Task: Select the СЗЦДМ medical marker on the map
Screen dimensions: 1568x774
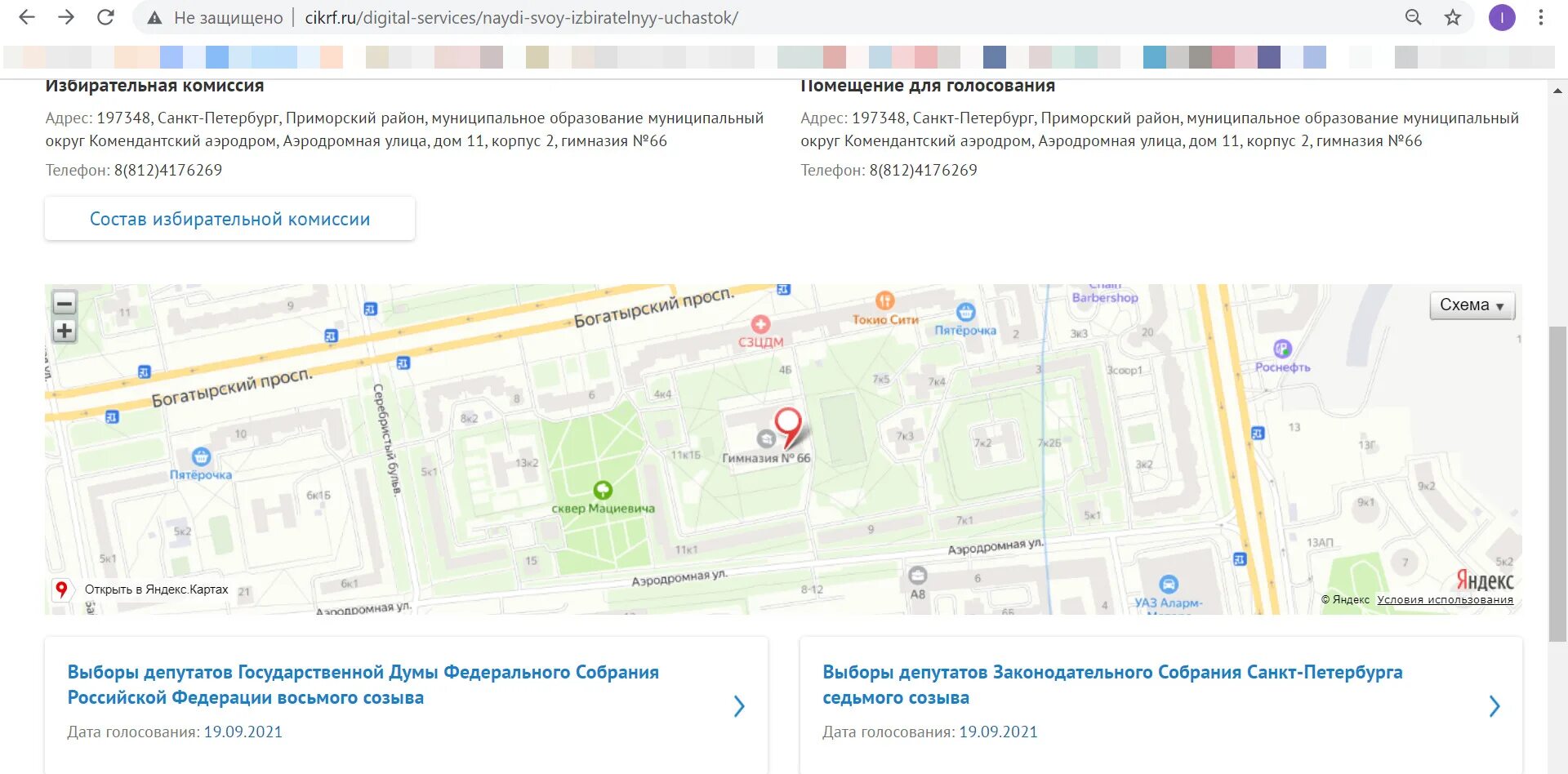Action: coord(761,324)
